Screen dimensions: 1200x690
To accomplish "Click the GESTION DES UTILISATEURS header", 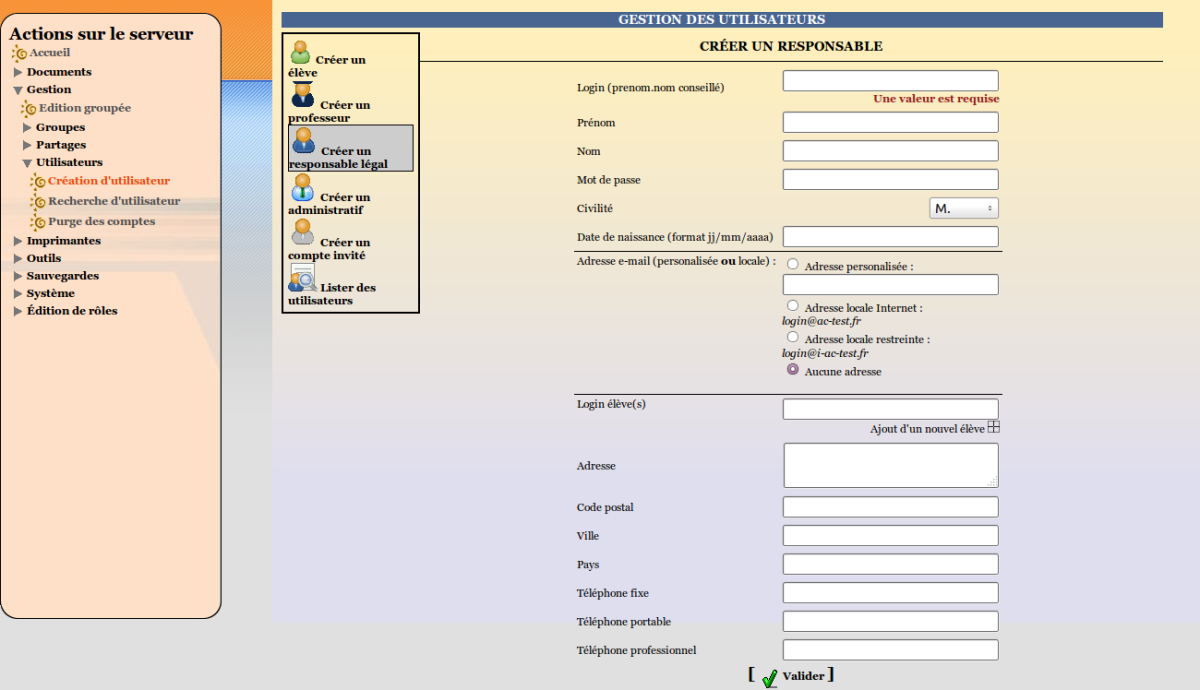I will (x=722, y=19).
